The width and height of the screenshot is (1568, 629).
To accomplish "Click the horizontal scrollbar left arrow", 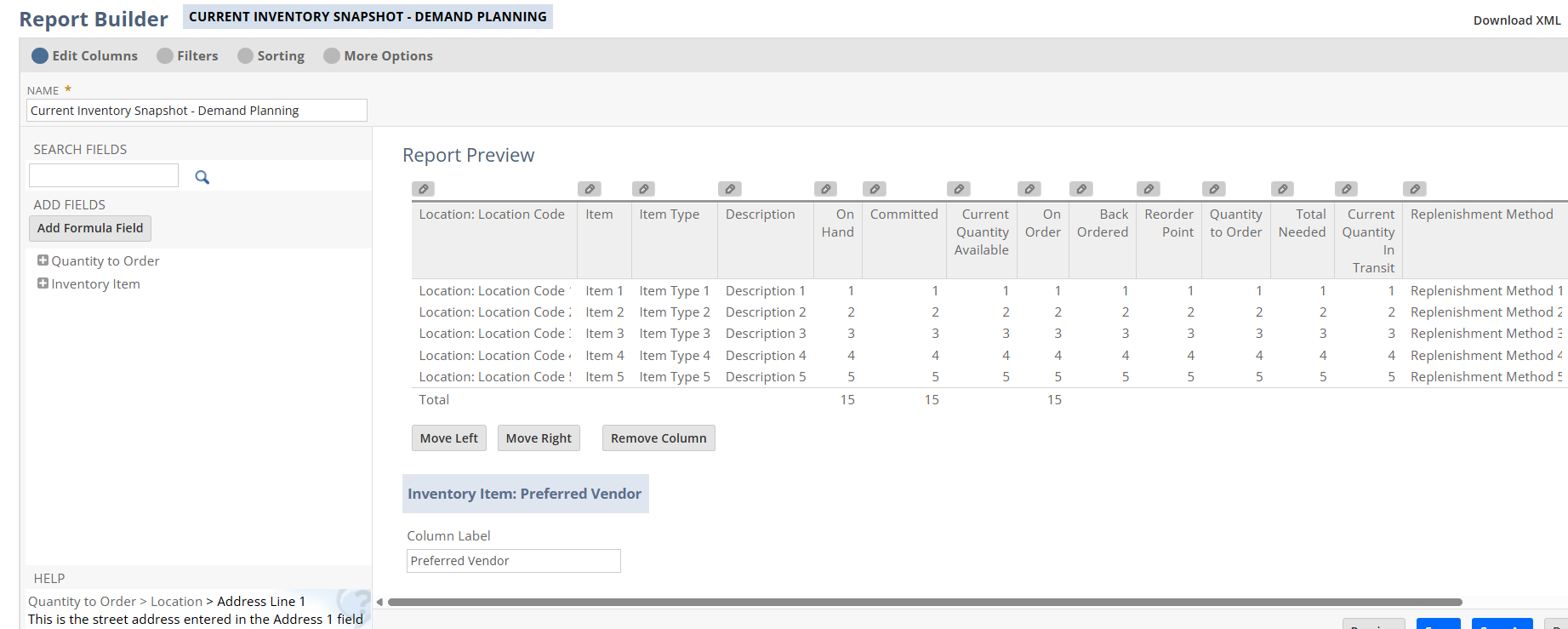I will click(379, 602).
